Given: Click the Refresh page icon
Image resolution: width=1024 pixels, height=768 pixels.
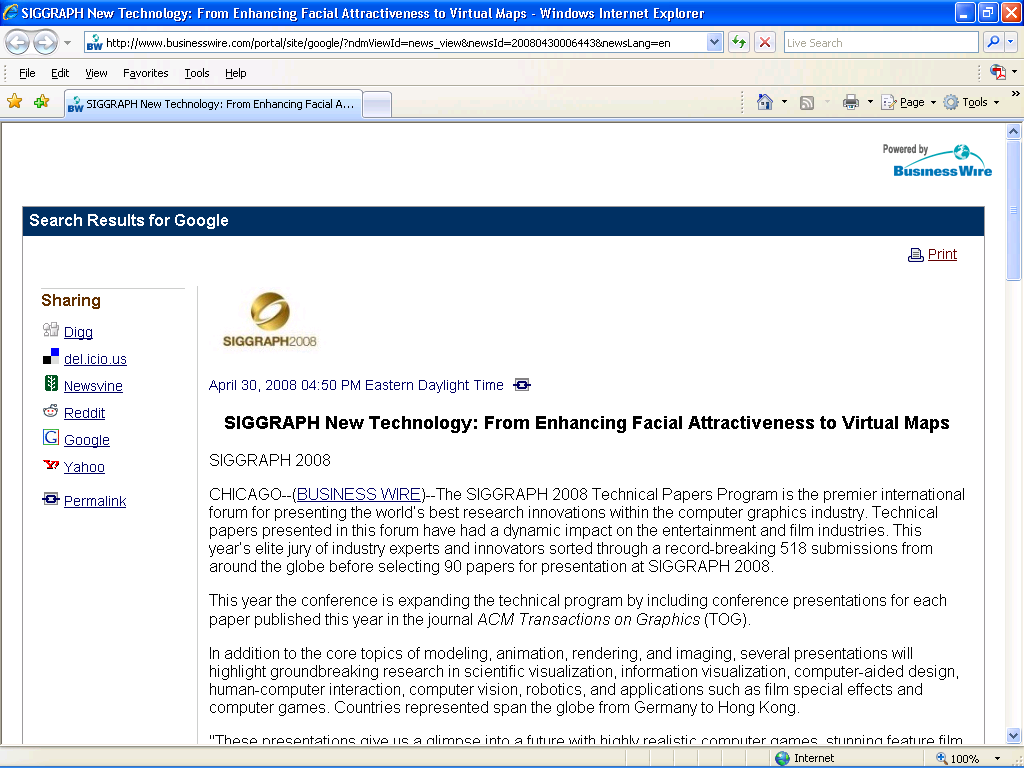Looking at the screenshot, I should click(x=739, y=43).
